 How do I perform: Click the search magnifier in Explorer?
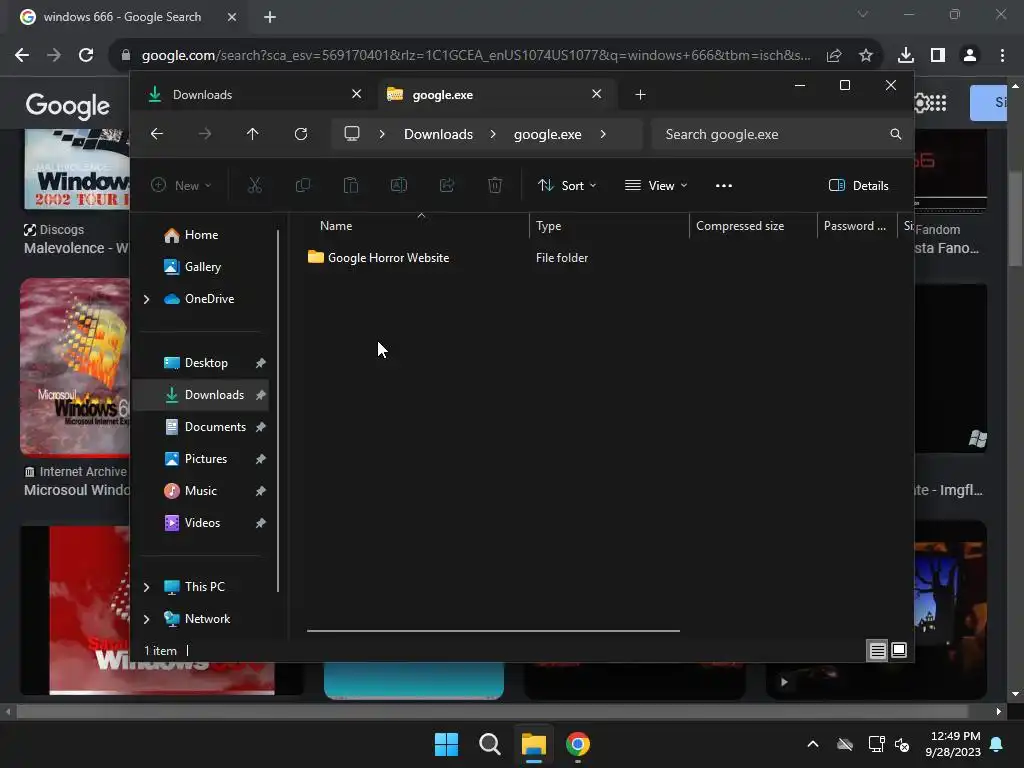click(x=895, y=134)
